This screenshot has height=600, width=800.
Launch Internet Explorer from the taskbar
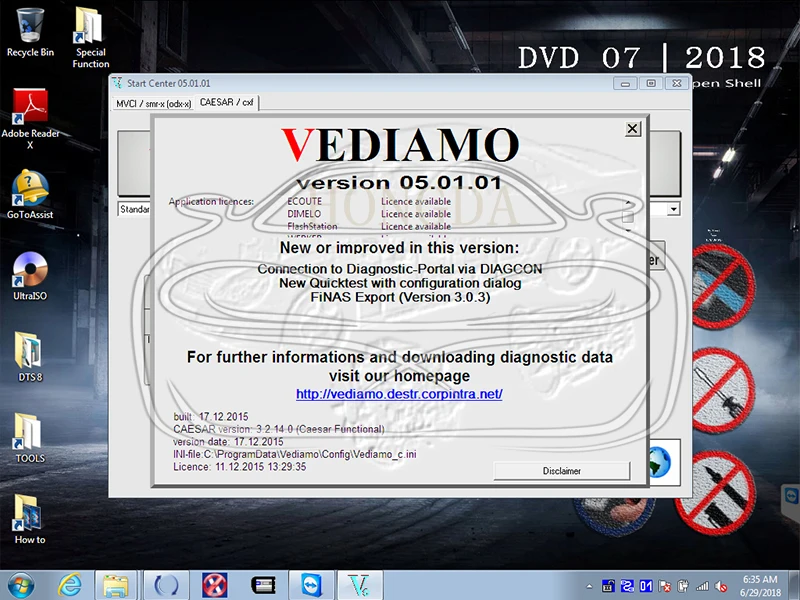tap(69, 585)
